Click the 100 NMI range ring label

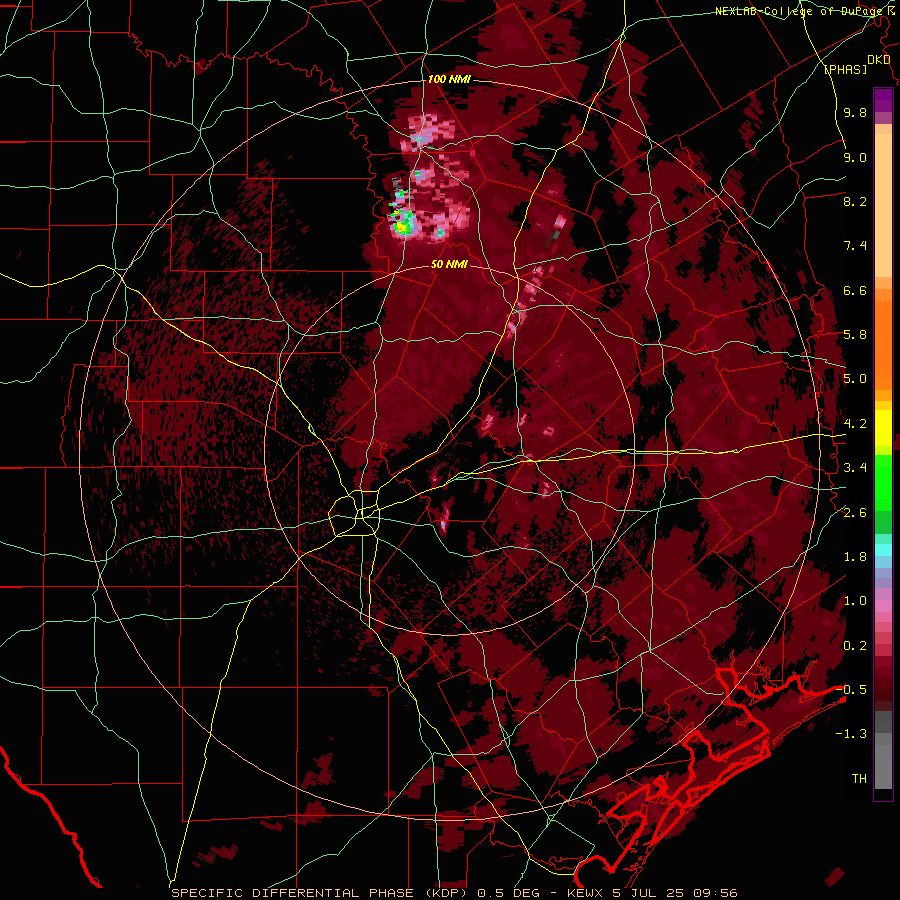pyautogui.click(x=449, y=79)
